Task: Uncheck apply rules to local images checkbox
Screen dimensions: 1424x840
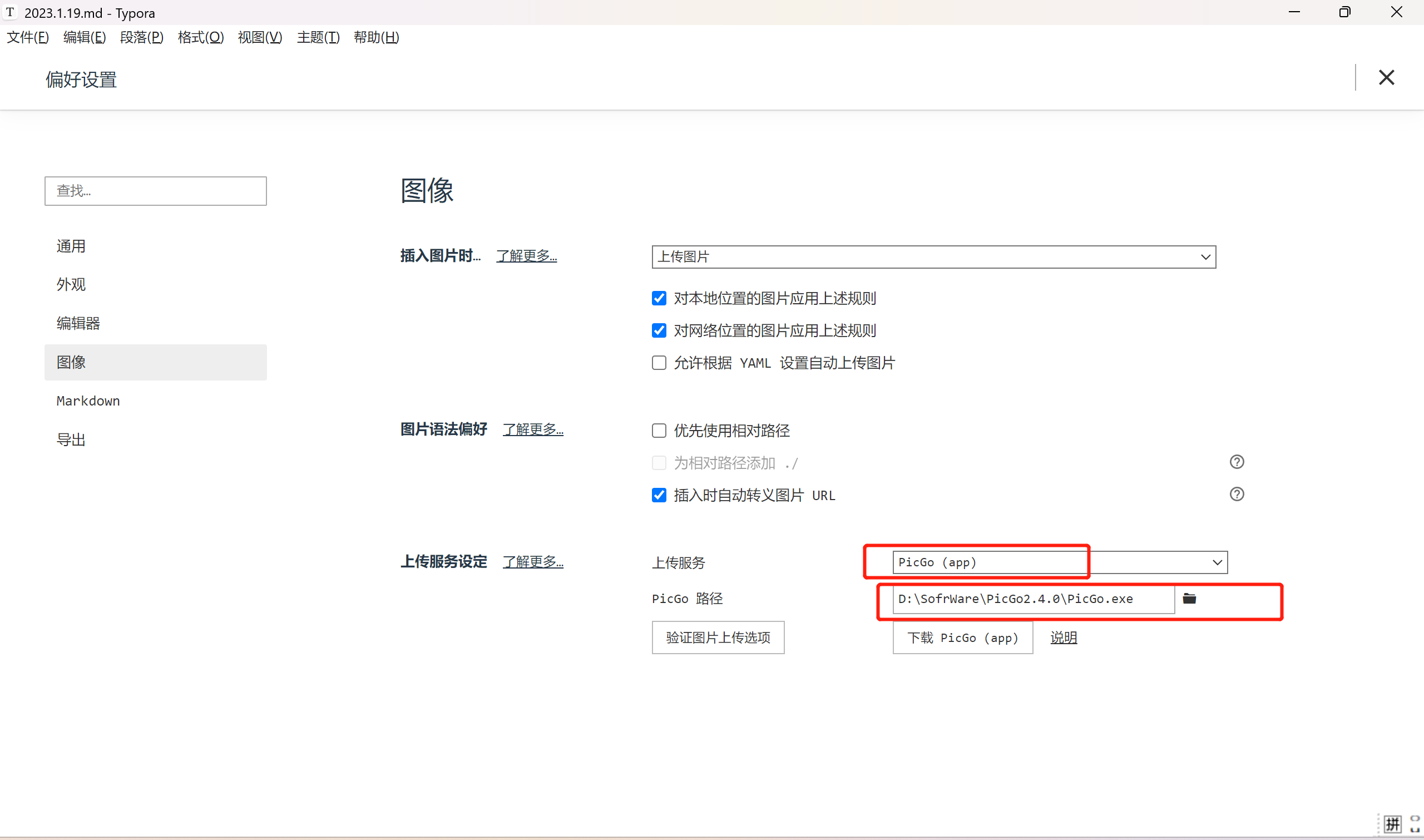Action: pyautogui.click(x=659, y=298)
